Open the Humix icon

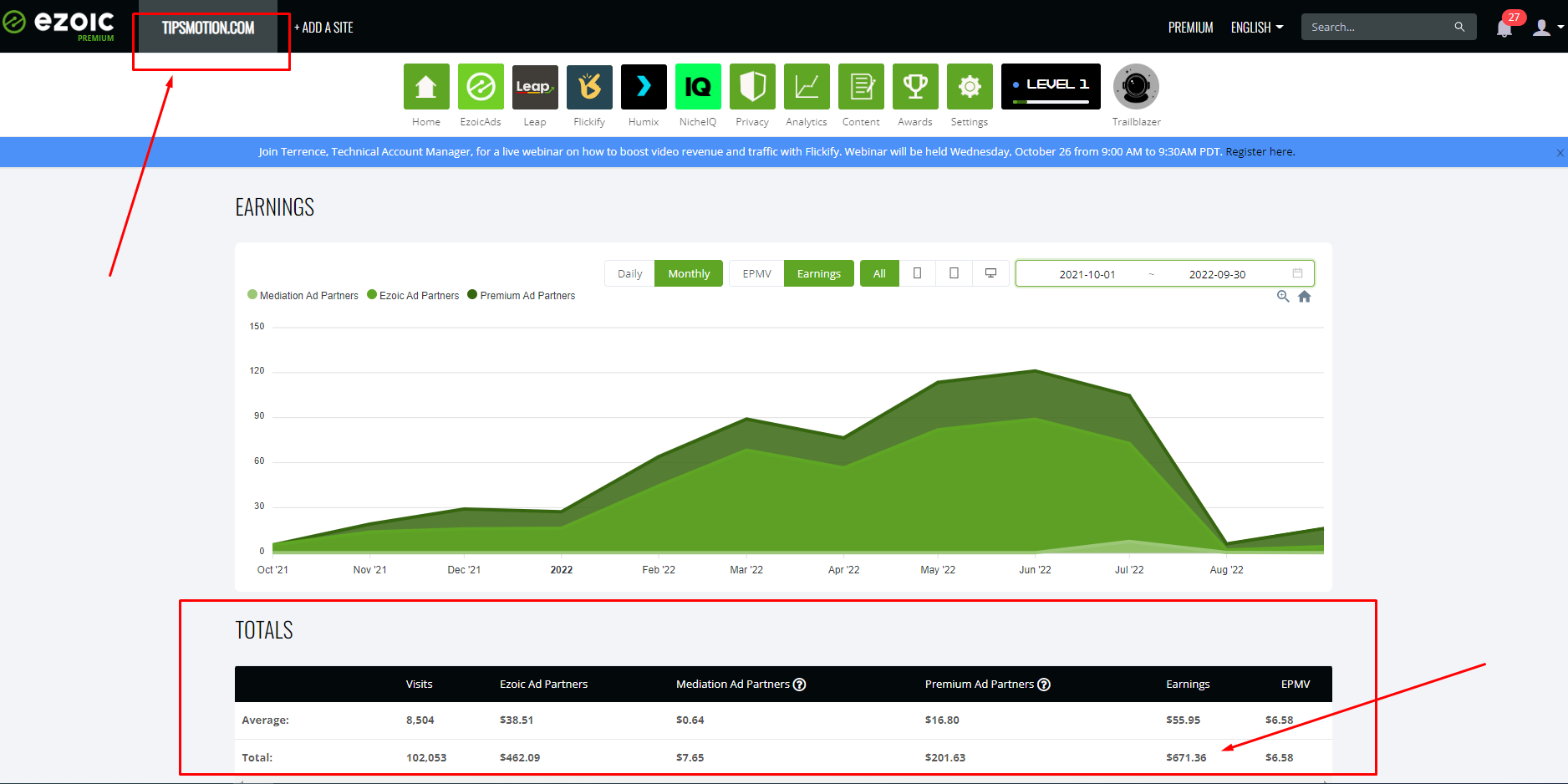click(x=644, y=87)
